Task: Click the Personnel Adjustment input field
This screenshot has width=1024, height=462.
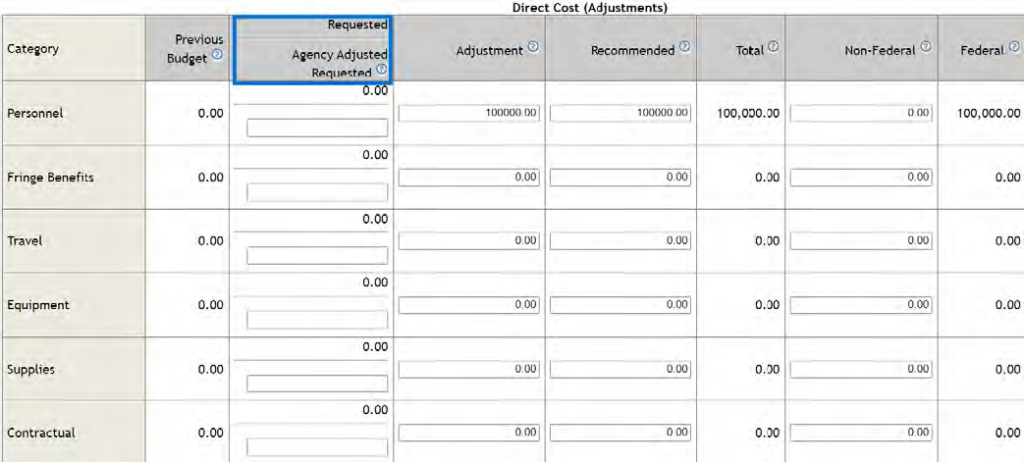Action: click(470, 113)
